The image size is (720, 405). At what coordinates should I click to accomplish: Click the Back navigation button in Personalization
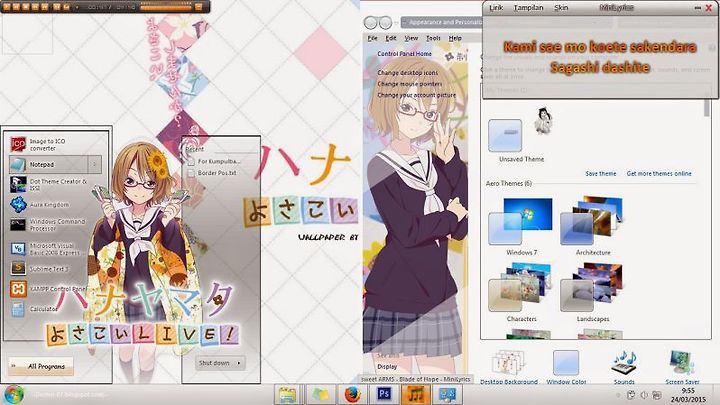[x=371, y=22]
